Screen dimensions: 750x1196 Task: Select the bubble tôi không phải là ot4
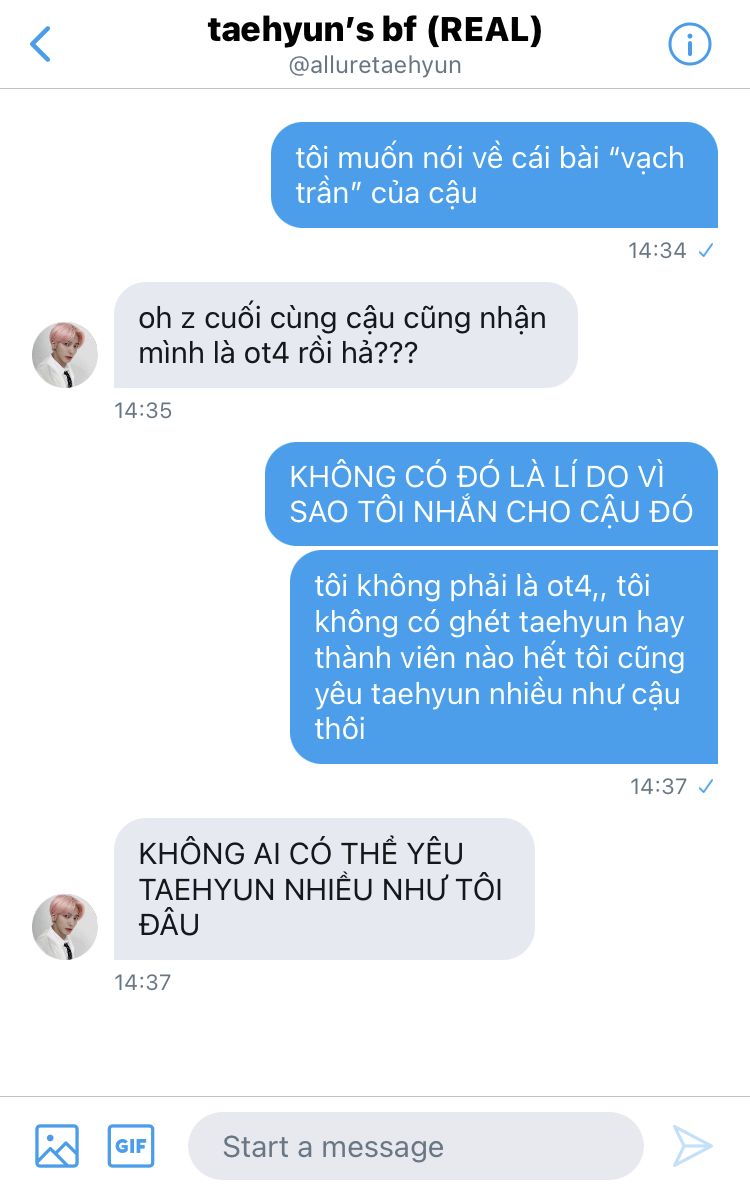pos(504,657)
